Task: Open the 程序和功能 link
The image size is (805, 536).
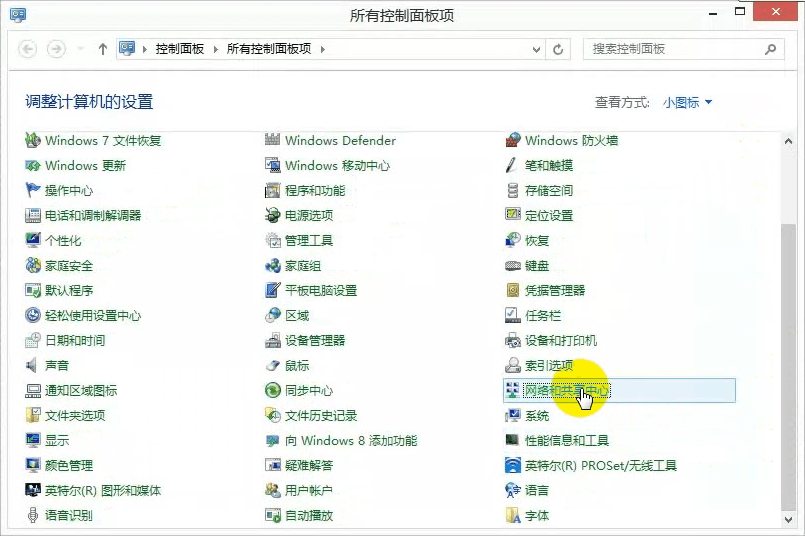Action: (x=315, y=191)
